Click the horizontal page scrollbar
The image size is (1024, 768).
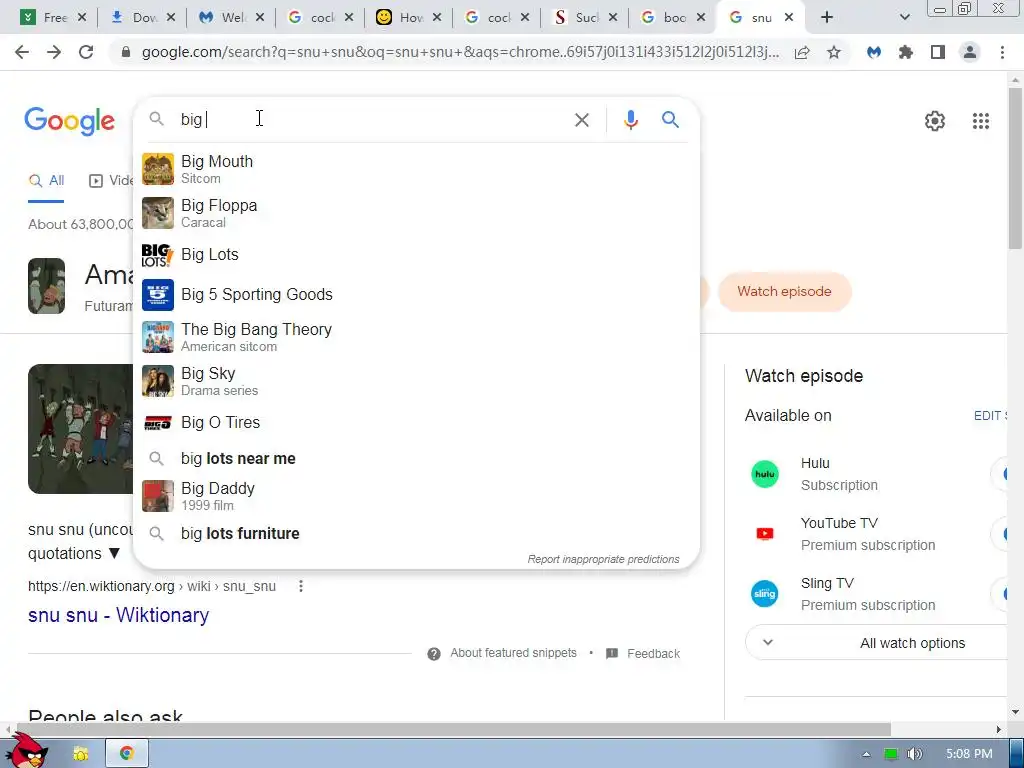(452, 729)
